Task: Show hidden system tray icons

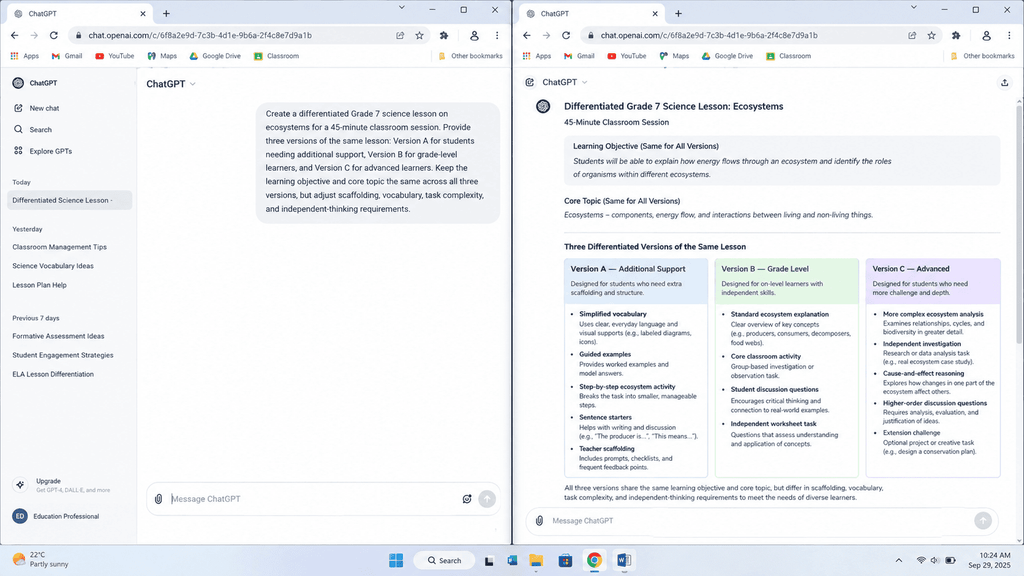Action: click(899, 560)
